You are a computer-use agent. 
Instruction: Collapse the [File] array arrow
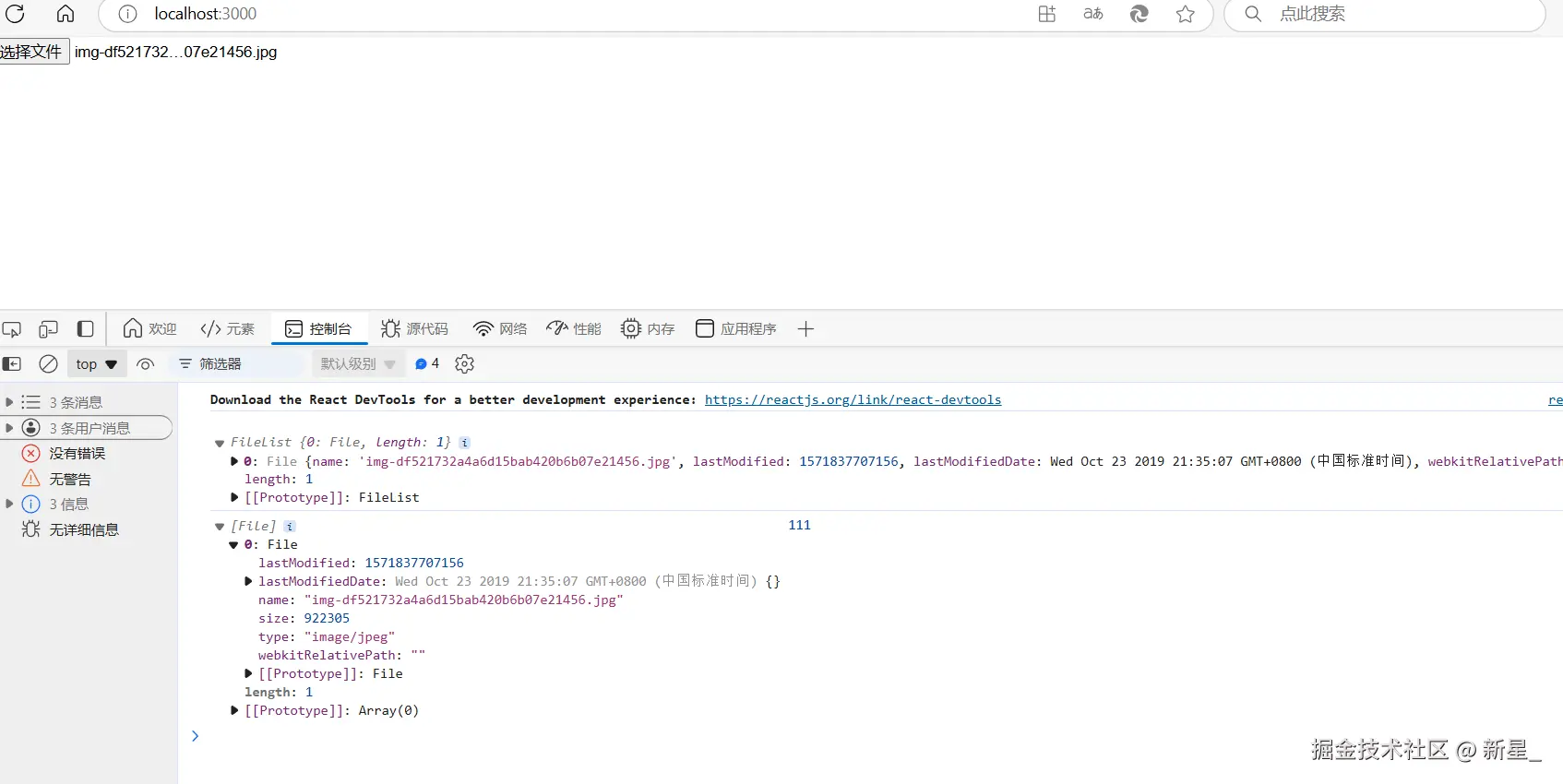tap(220, 527)
